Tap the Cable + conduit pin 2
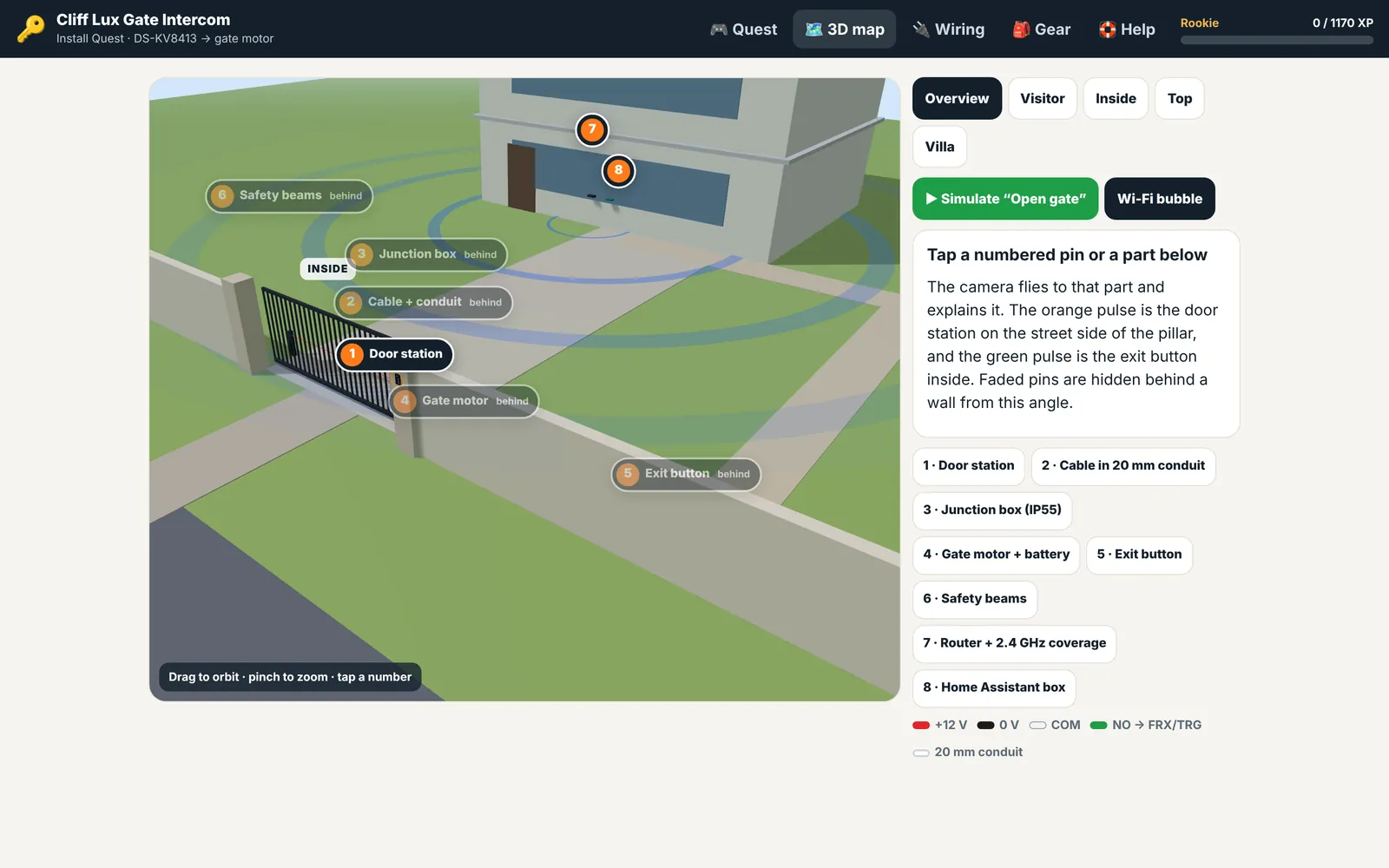Image resolution: width=1389 pixels, height=868 pixels. click(424, 302)
